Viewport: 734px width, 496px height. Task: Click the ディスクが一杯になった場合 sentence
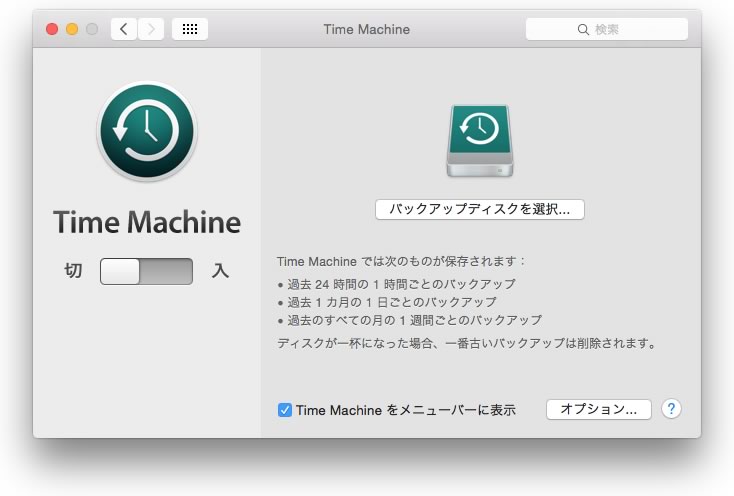[467, 343]
